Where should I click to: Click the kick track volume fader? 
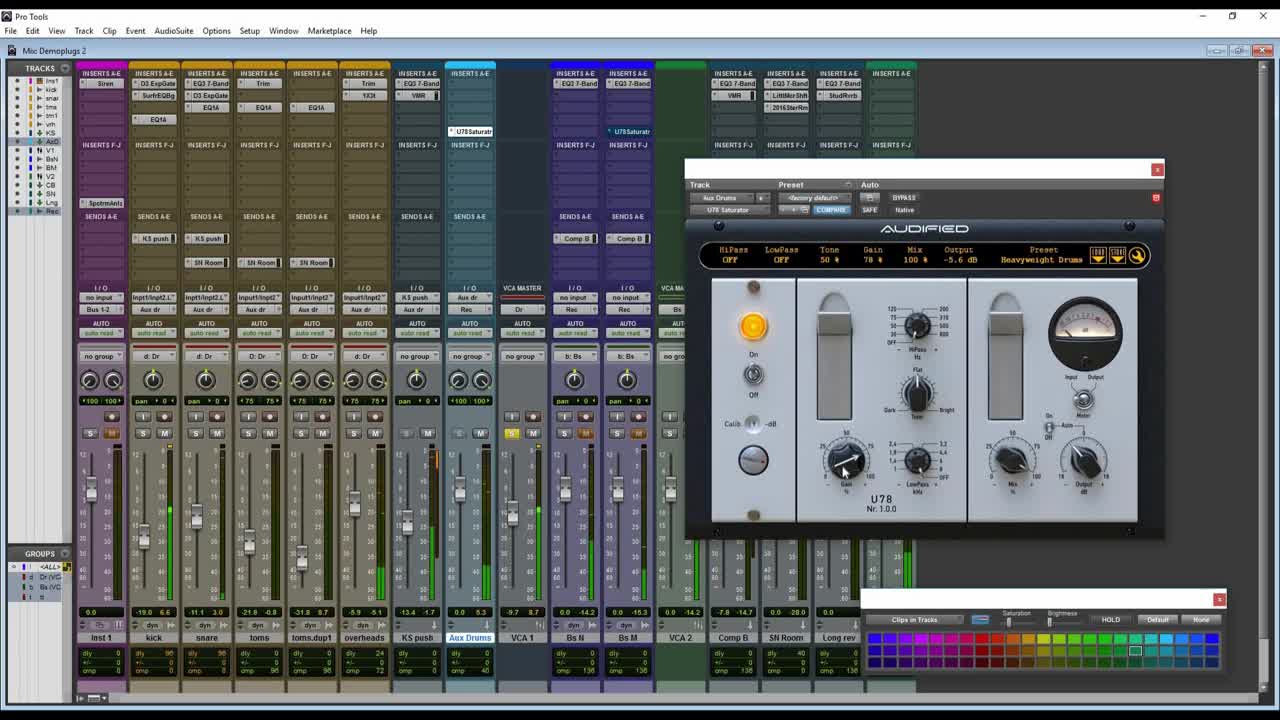[144, 537]
